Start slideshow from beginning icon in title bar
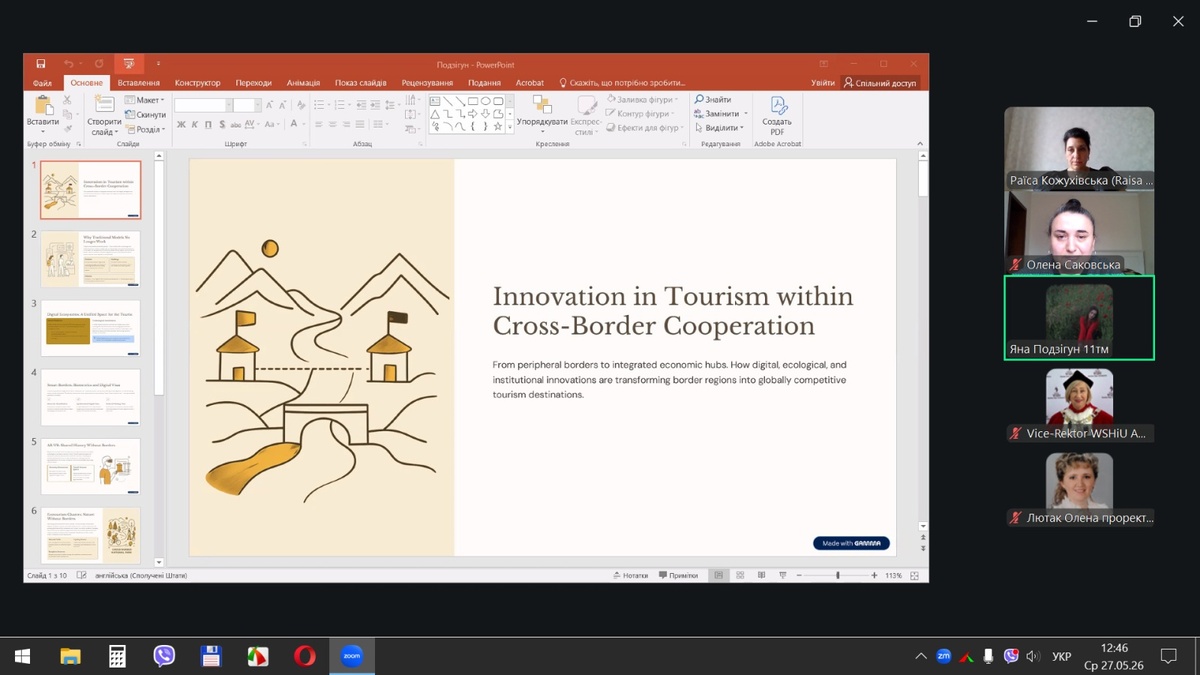This screenshot has width=1200, height=675. 129,63
